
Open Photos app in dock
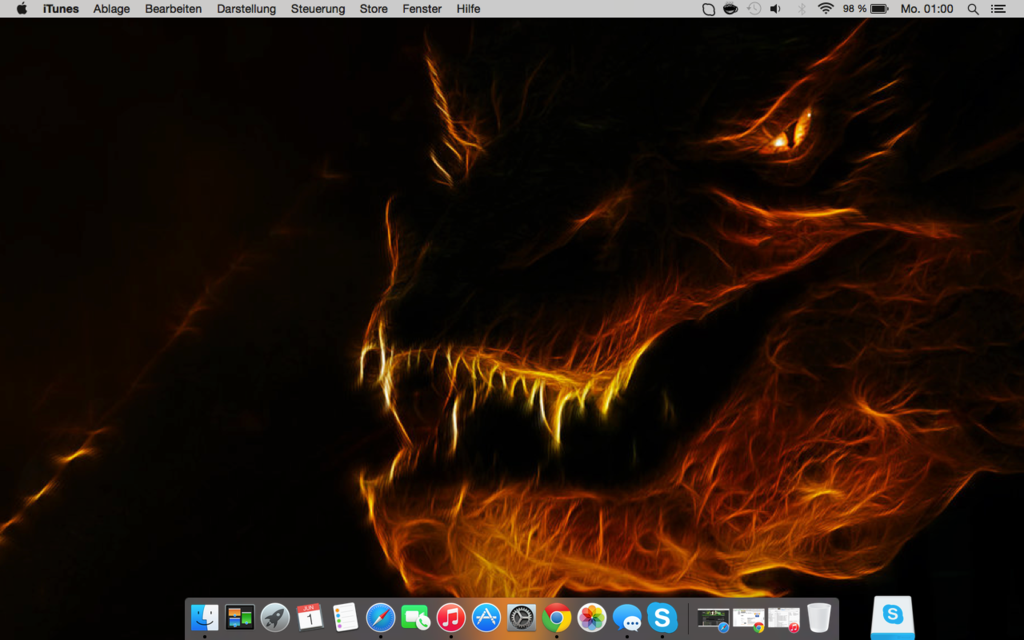point(592,617)
